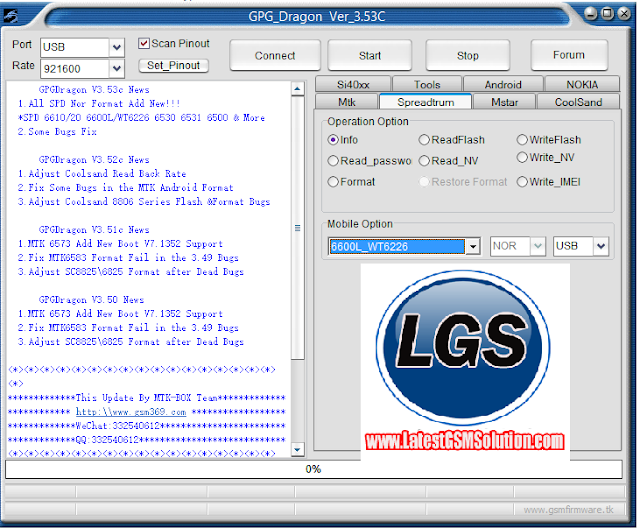
Task: Expand the 6600L_WT6226 model dropdown
Action: [x=473, y=246]
